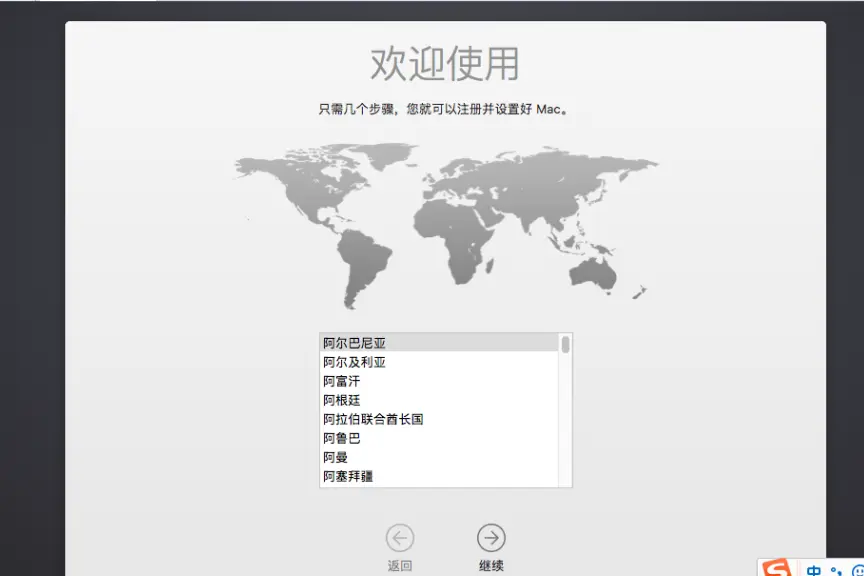Click the Sogou input method S icon
Viewport: 864px width, 576px height.
(776, 568)
